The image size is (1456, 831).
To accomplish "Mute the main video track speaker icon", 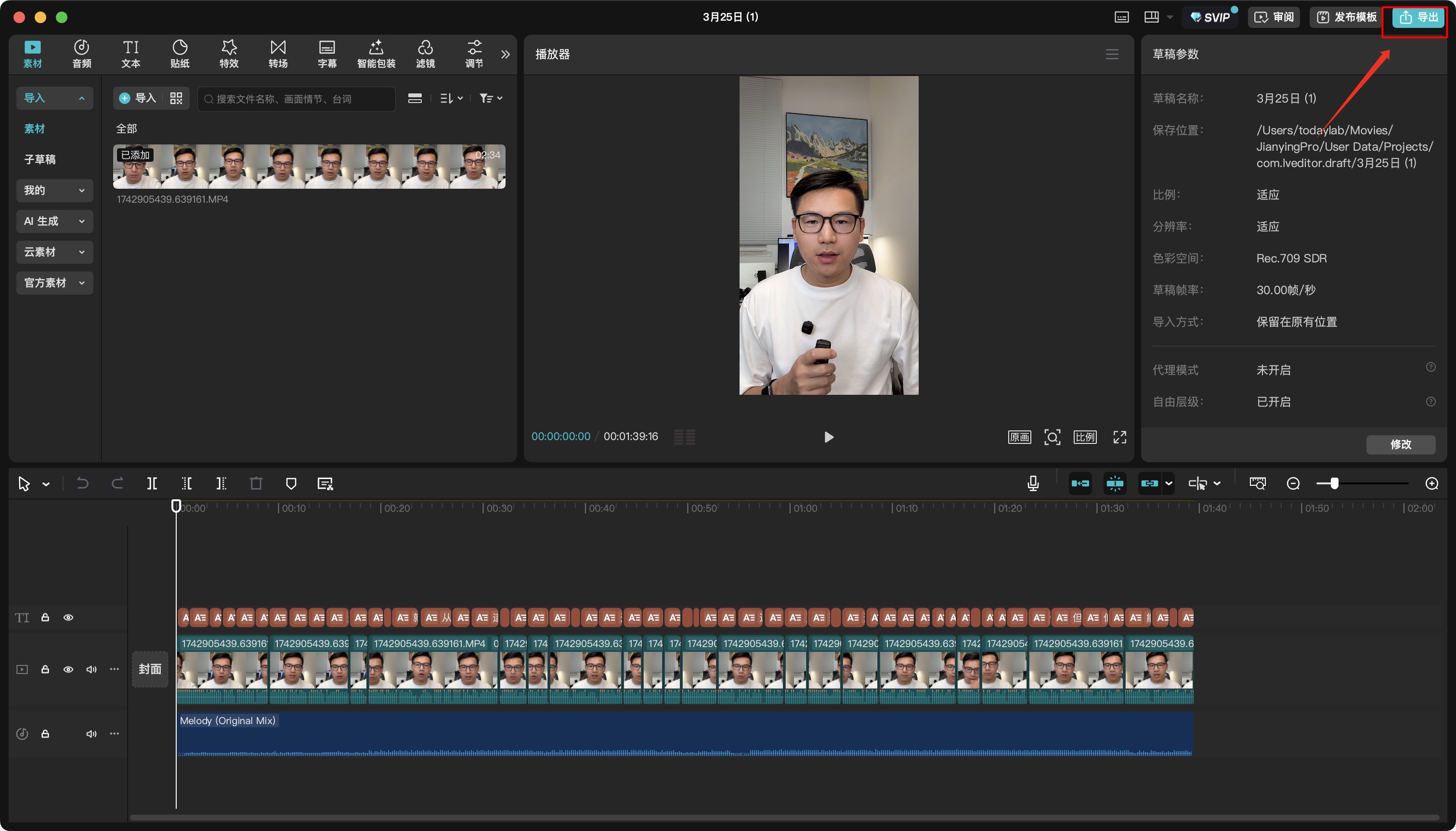I will pos(91,670).
